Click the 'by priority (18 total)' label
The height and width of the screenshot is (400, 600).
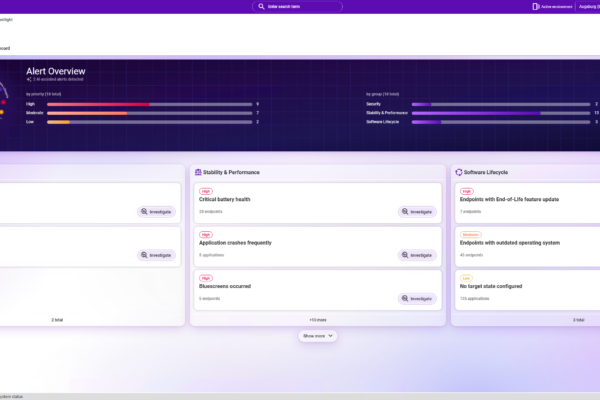(x=44, y=94)
